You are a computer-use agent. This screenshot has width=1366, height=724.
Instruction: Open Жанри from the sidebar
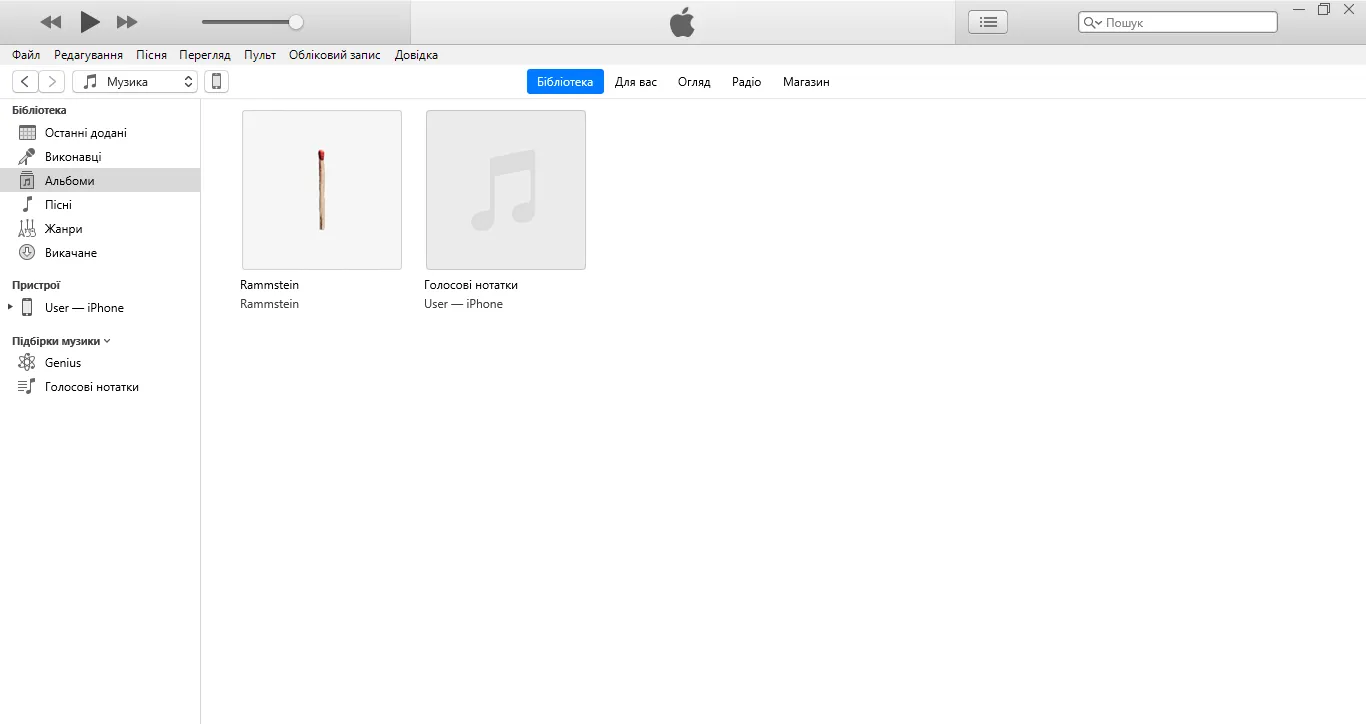(x=63, y=229)
